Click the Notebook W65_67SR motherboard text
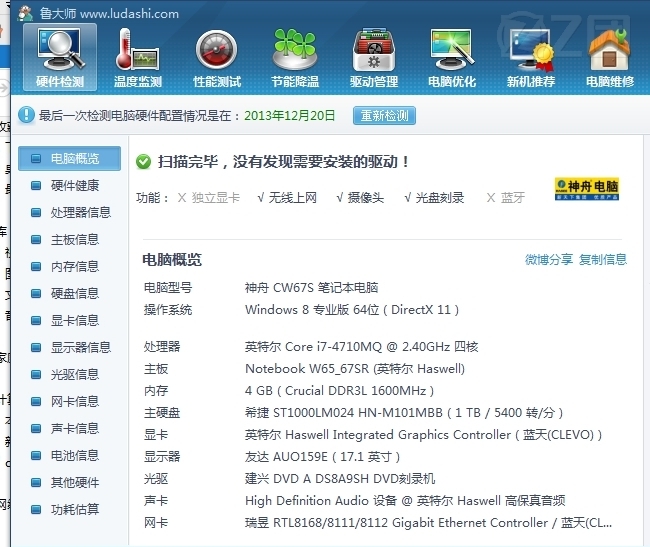The image size is (650, 547). coord(355,368)
